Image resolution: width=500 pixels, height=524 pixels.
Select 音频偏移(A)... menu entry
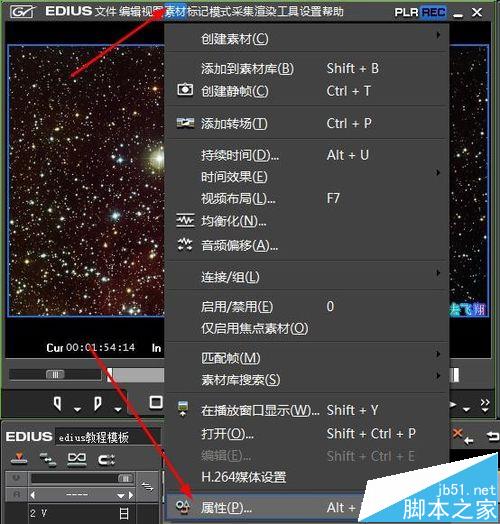pyautogui.click(x=307, y=246)
